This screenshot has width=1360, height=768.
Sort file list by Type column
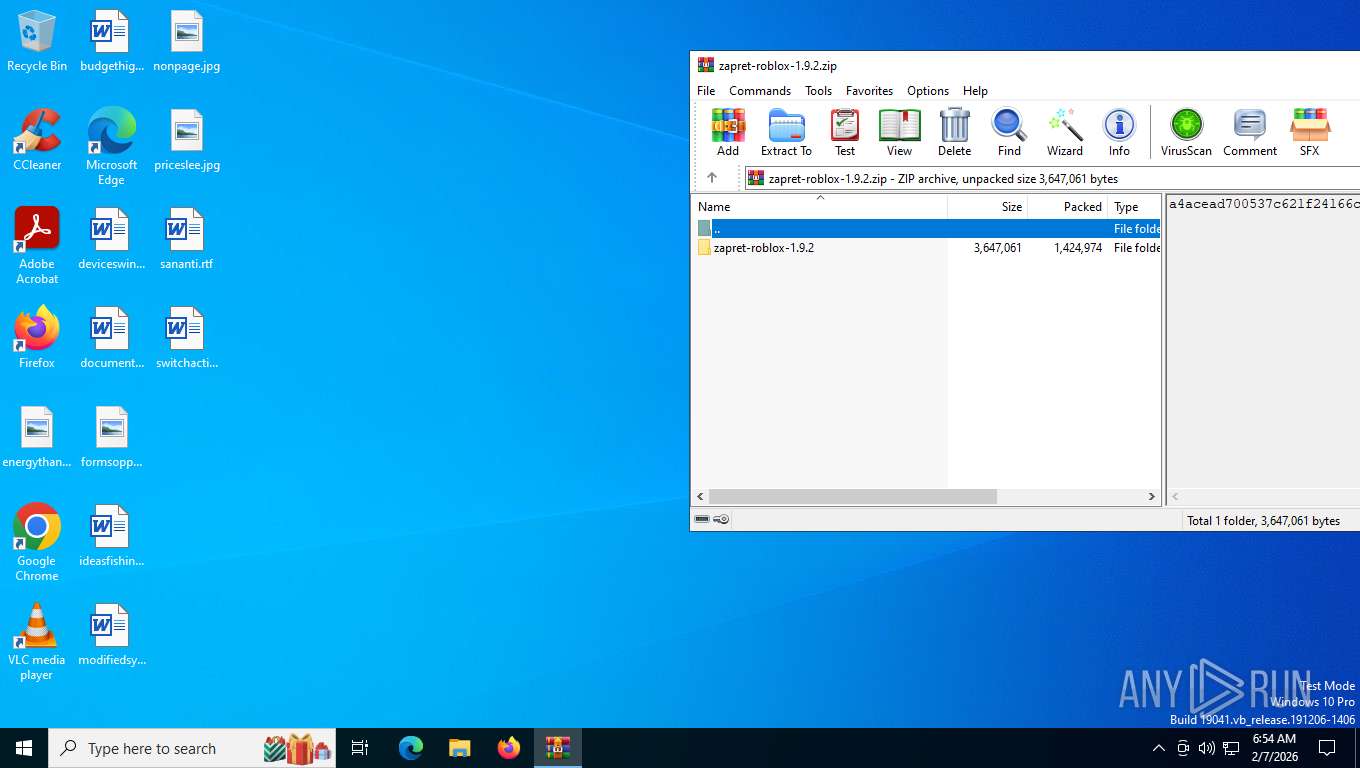[x=1134, y=207]
